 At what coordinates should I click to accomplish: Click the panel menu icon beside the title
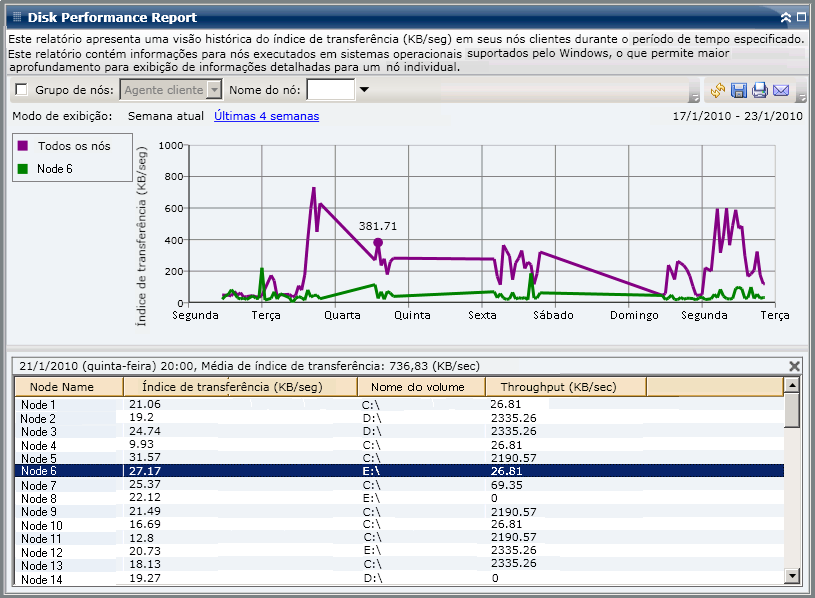tap(15, 17)
